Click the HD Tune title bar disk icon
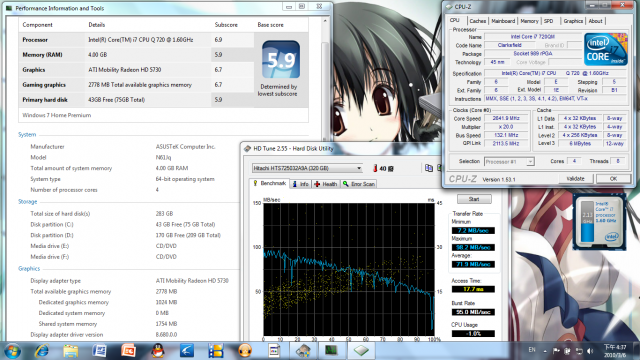The height and width of the screenshot is (360, 640). pos(247,149)
